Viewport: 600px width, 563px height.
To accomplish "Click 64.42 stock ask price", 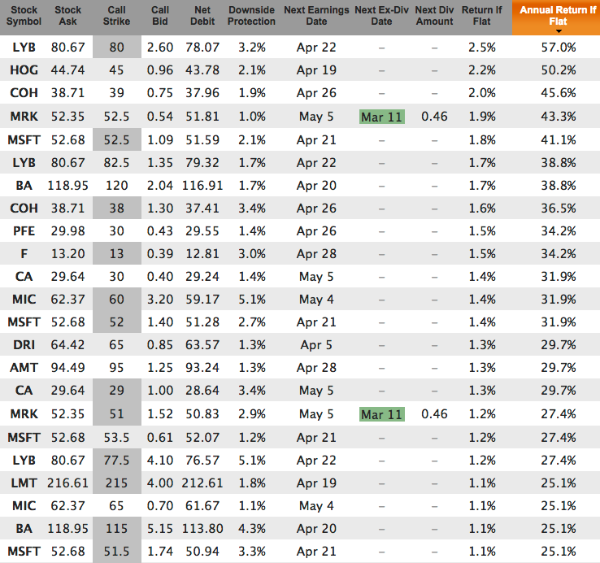I will pos(68,345).
